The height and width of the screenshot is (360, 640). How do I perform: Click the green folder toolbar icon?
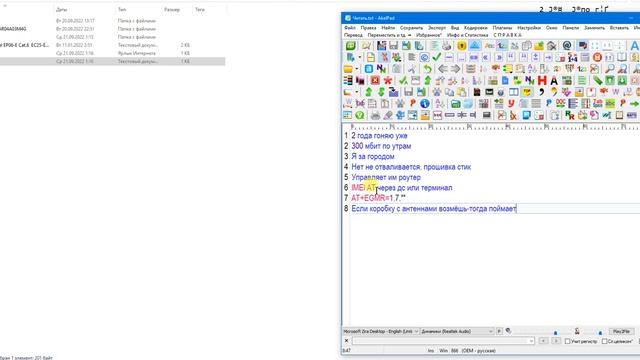coord(456,104)
